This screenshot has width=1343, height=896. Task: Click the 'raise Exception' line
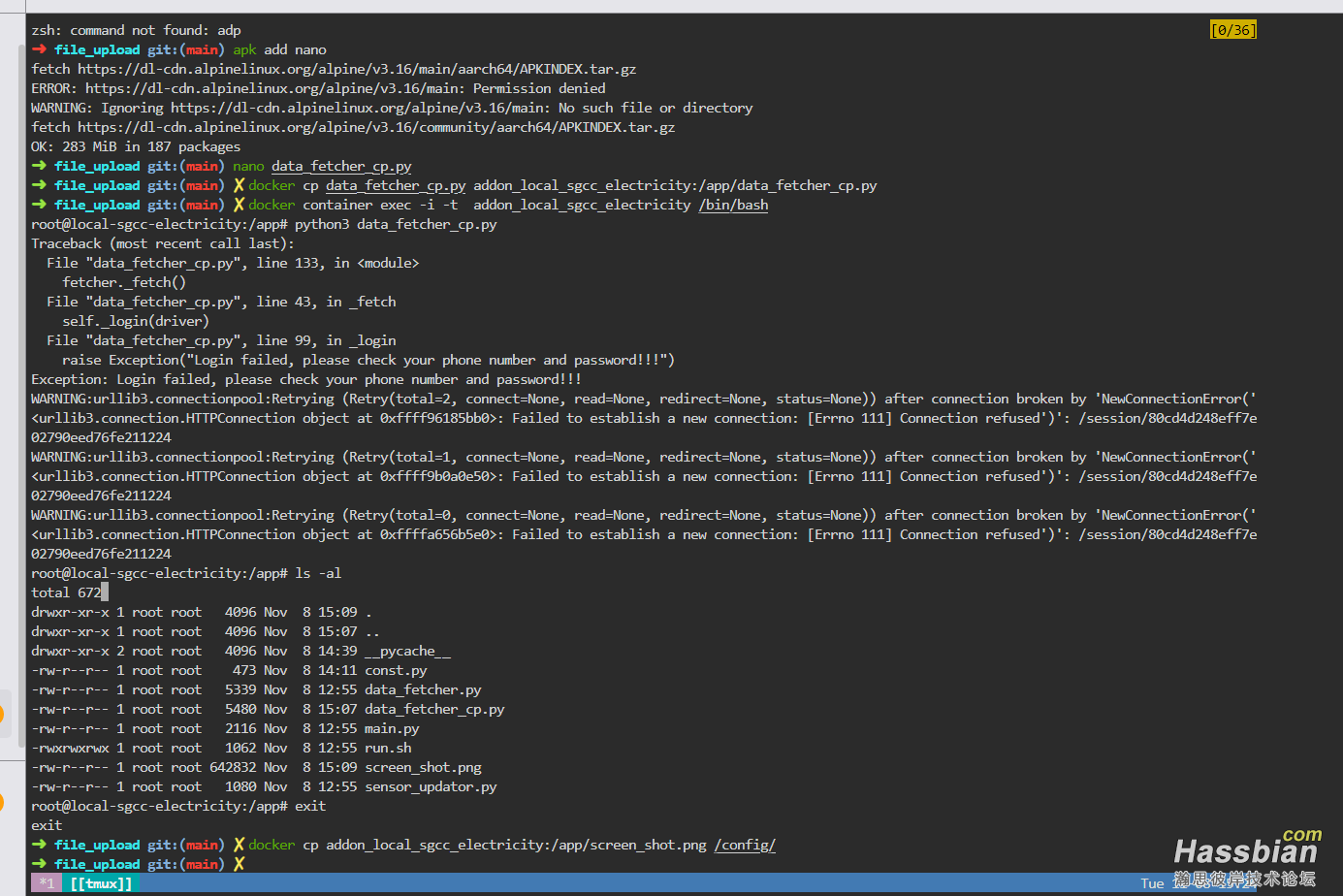tap(368, 360)
